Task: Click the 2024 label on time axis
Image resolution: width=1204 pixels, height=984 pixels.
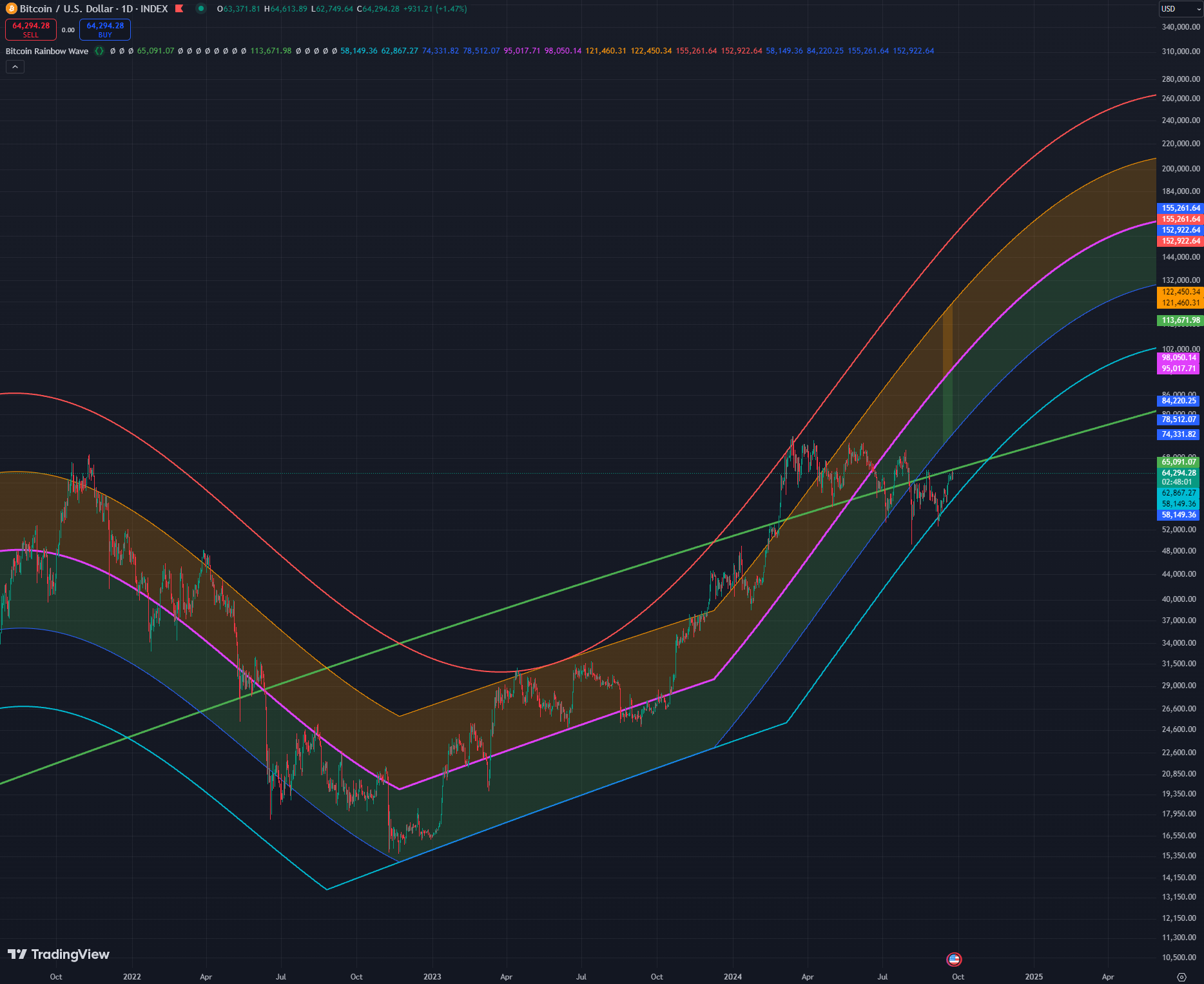Action: pyautogui.click(x=733, y=977)
